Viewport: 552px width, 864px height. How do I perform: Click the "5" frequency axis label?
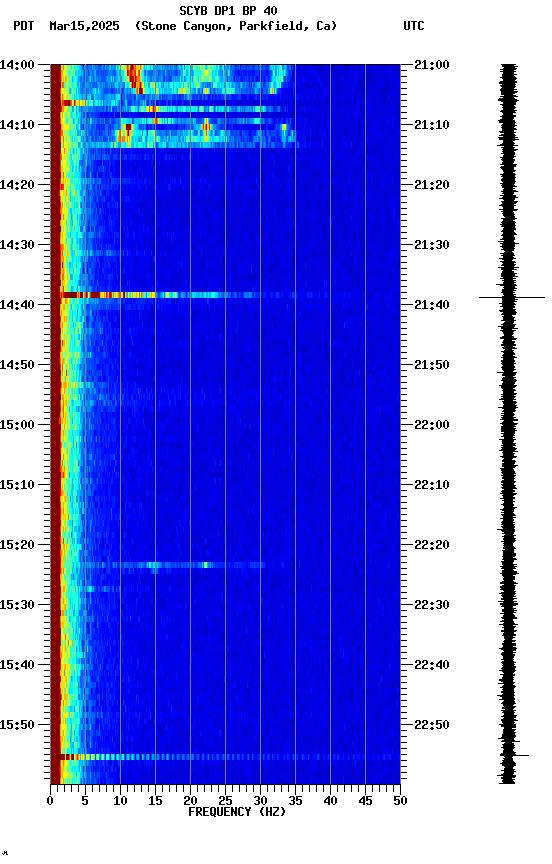(85, 801)
